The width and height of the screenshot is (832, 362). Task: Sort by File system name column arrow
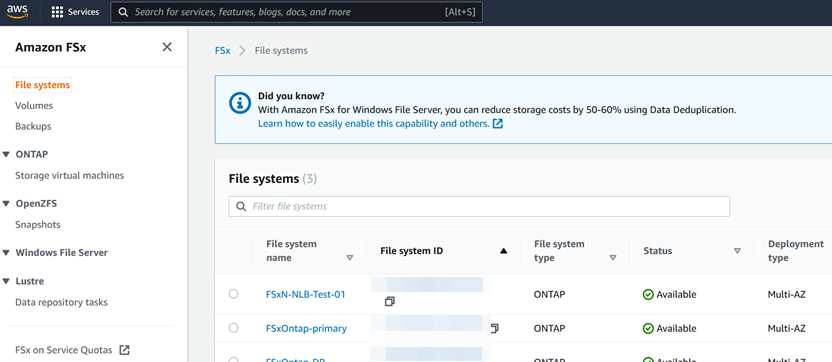click(350, 258)
